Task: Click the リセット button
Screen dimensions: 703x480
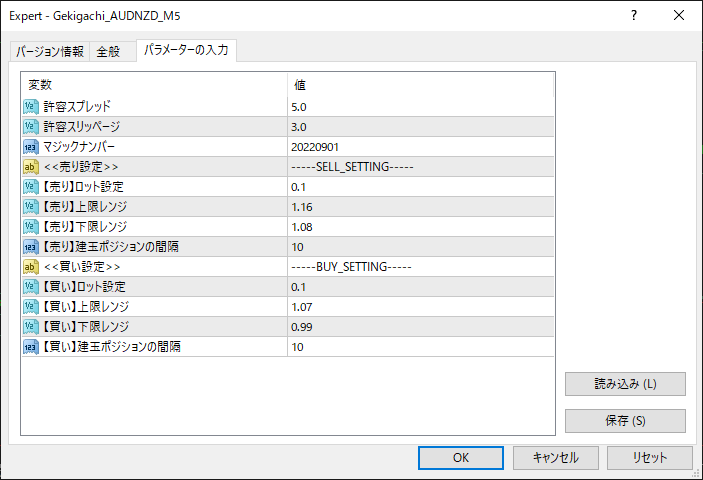Action: (x=649, y=457)
